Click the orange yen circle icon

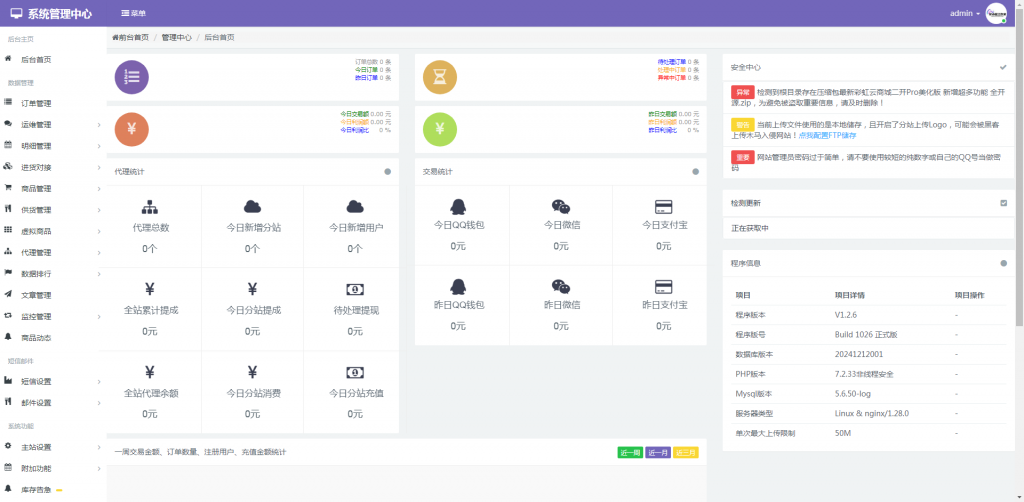(x=132, y=129)
